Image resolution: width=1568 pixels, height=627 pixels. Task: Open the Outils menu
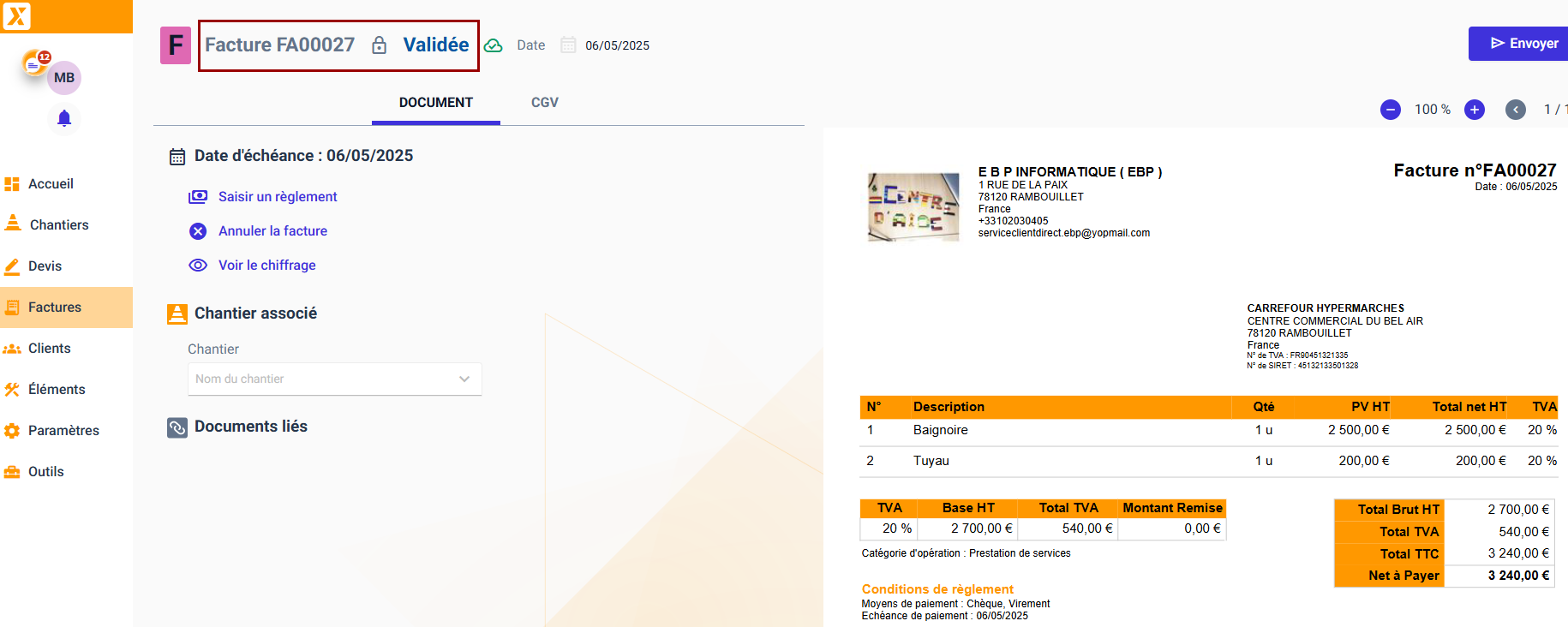[45, 472]
